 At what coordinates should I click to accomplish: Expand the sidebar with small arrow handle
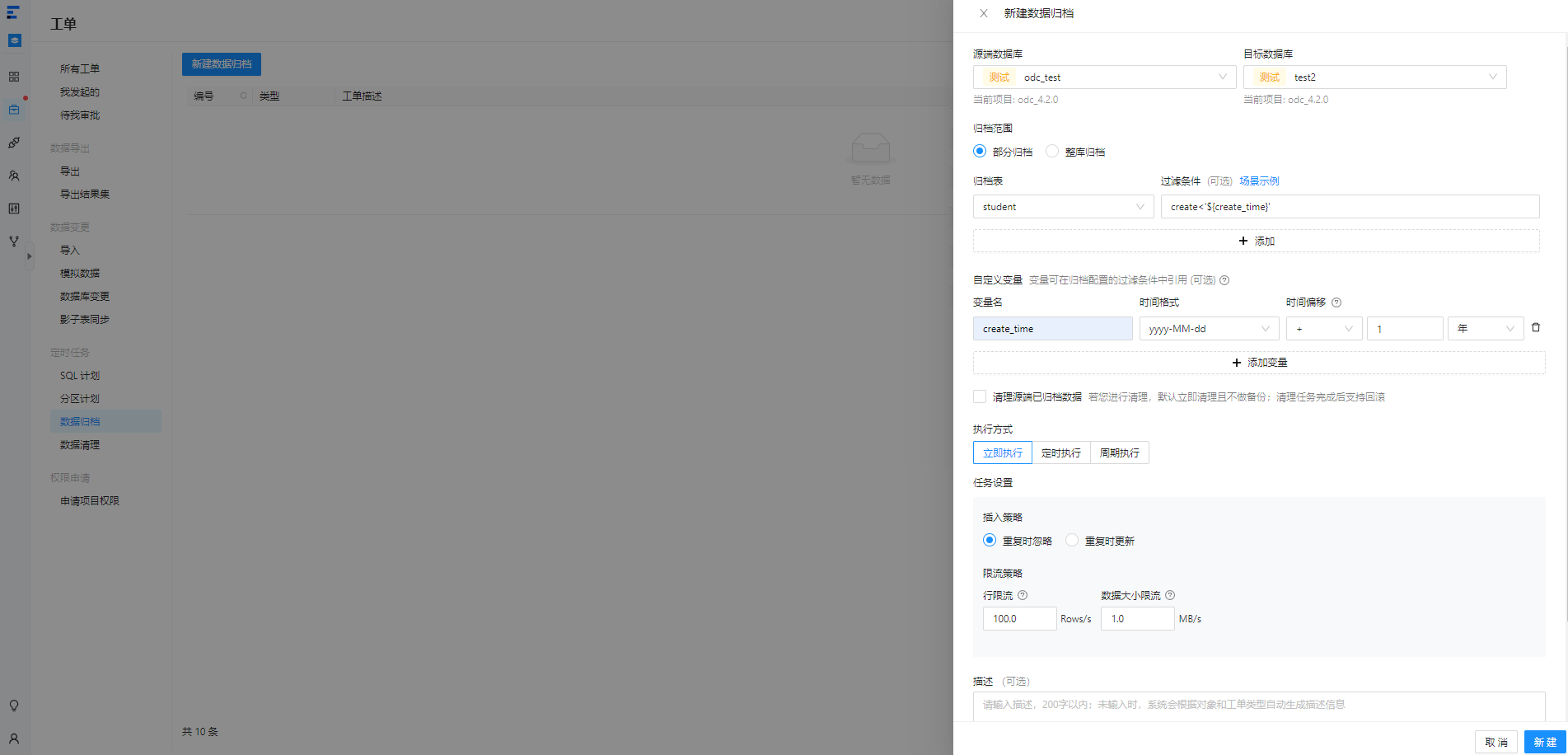30,256
